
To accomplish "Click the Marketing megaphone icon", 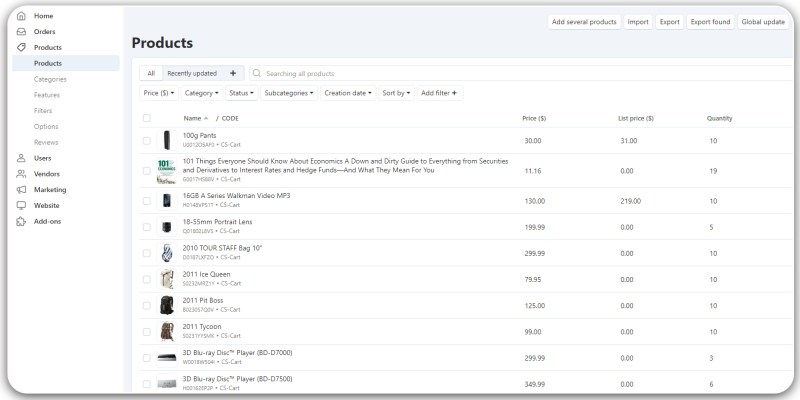I will [x=22, y=189].
